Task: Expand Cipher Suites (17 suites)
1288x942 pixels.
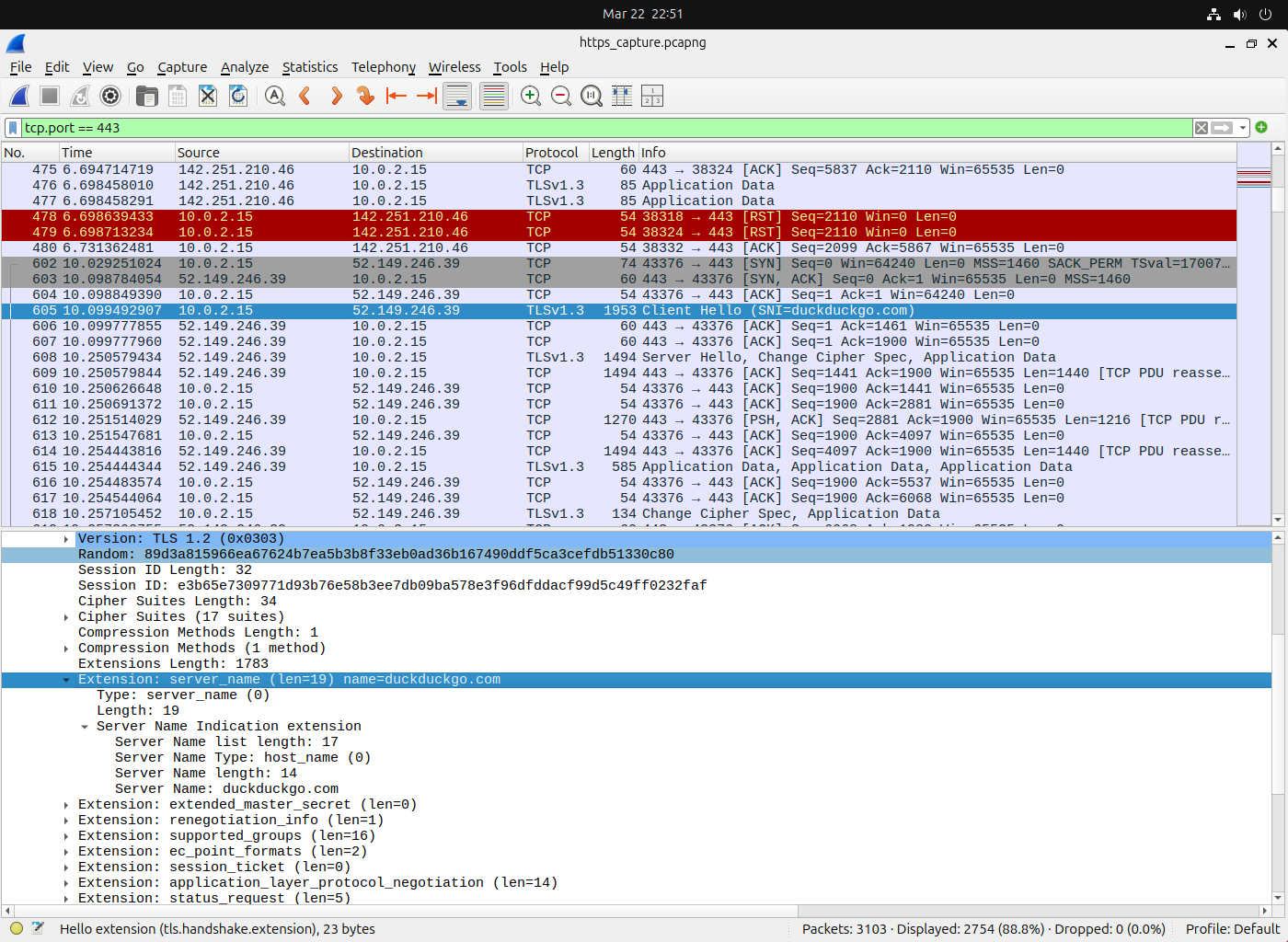Action: click(x=66, y=617)
